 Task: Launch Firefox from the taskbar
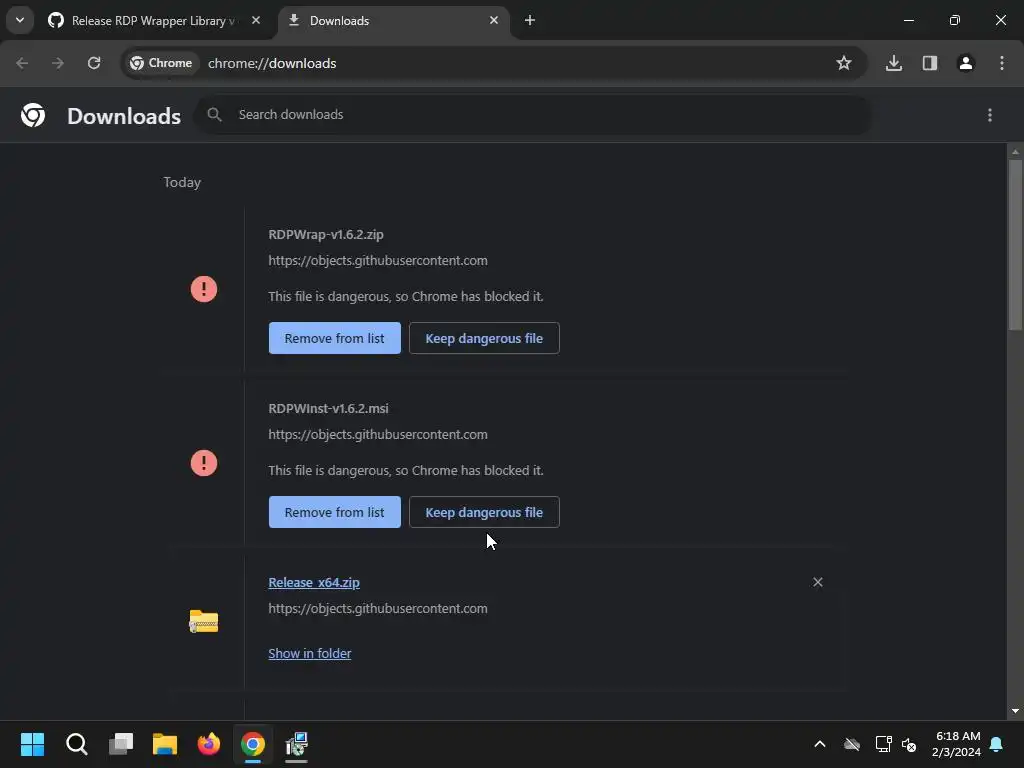(209, 744)
